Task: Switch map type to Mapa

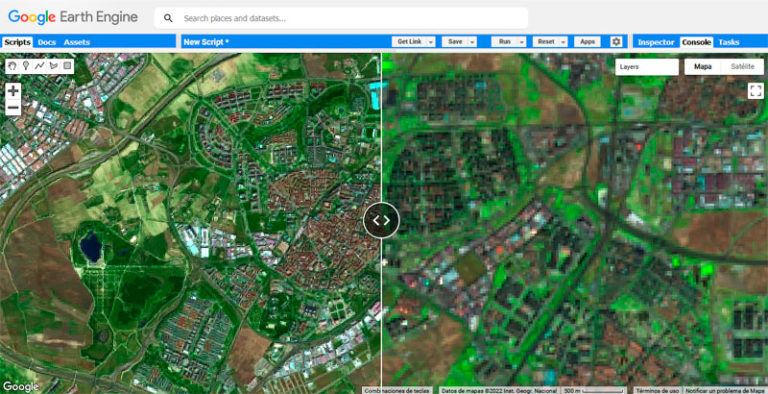Action: click(703, 67)
